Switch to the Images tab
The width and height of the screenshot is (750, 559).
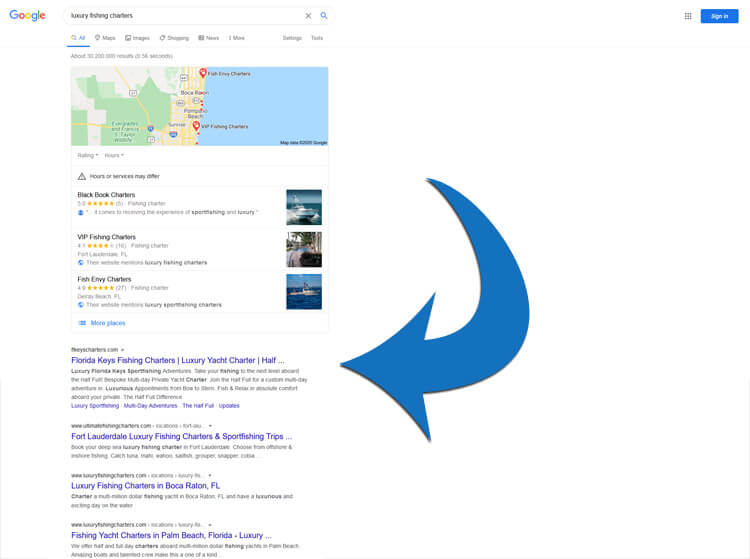137,38
